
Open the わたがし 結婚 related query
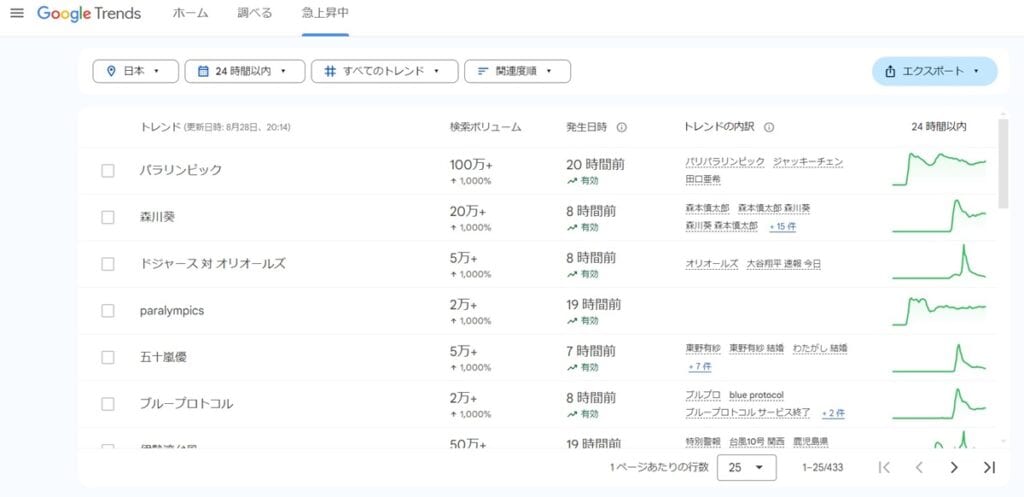click(x=820, y=348)
